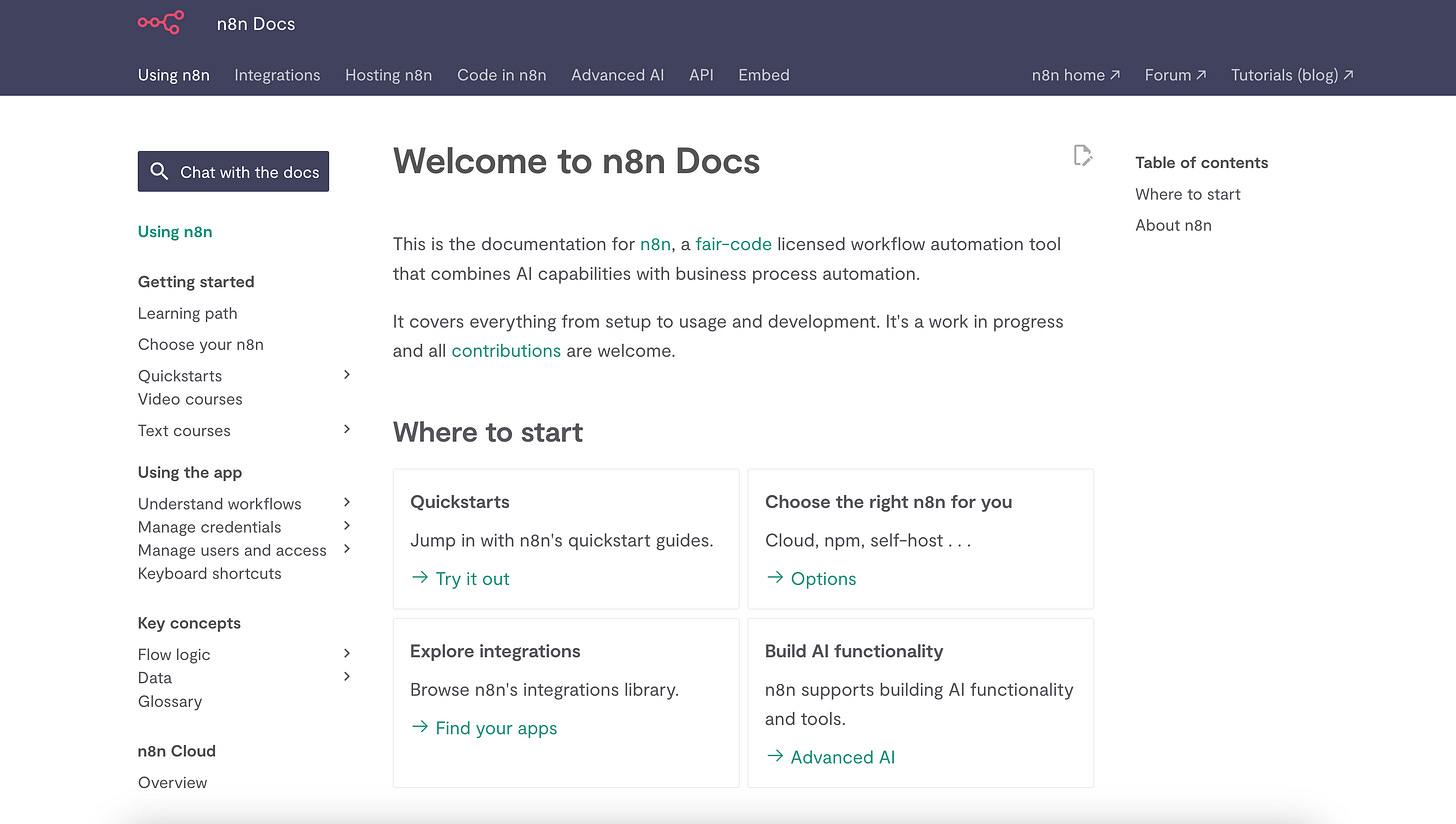Click the Build AI functionality card title

854,651
